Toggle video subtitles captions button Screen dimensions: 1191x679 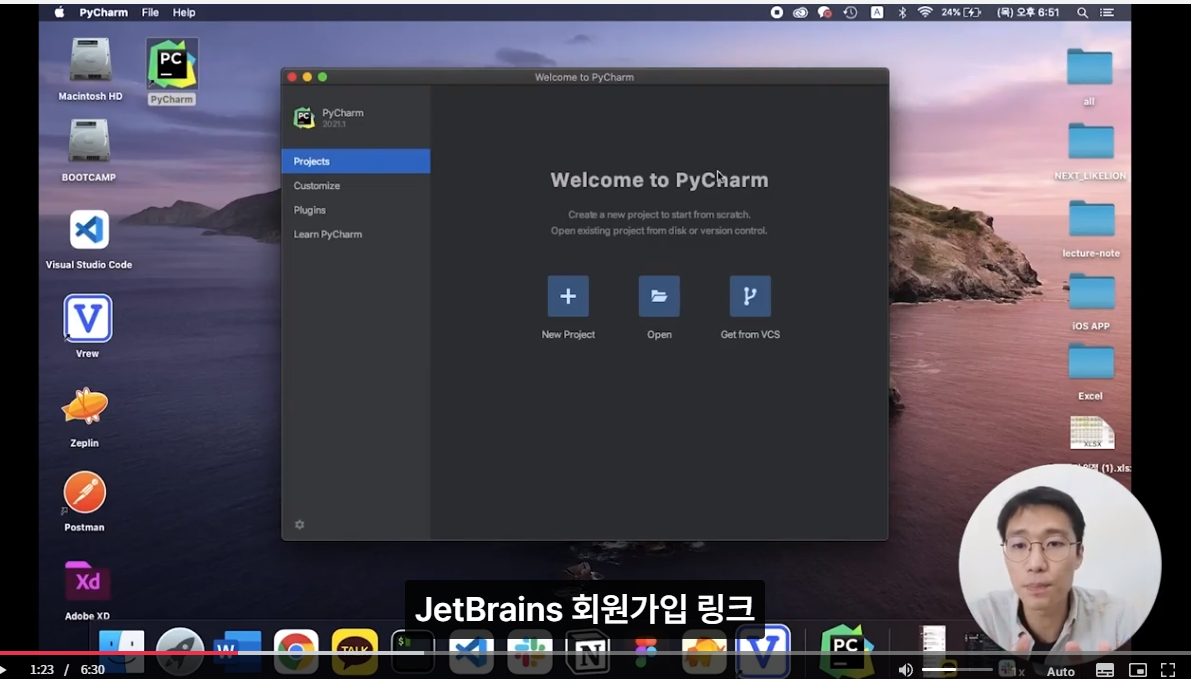(1105, 670)
